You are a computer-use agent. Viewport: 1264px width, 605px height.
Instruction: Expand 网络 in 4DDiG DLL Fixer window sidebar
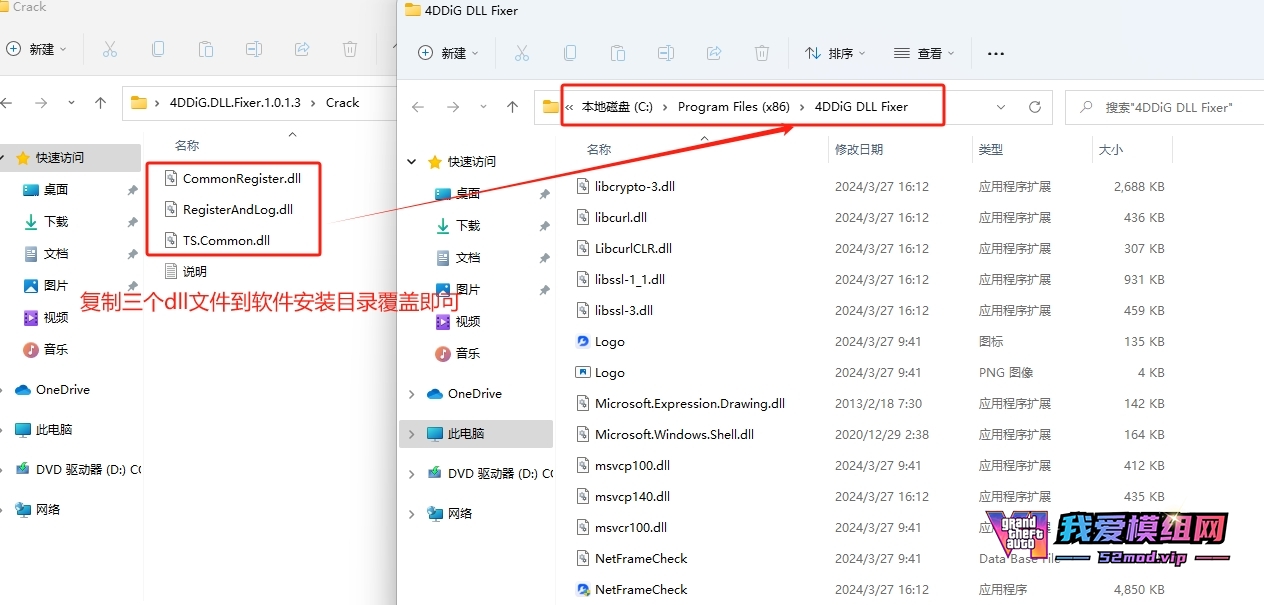[x=411, y=514]
